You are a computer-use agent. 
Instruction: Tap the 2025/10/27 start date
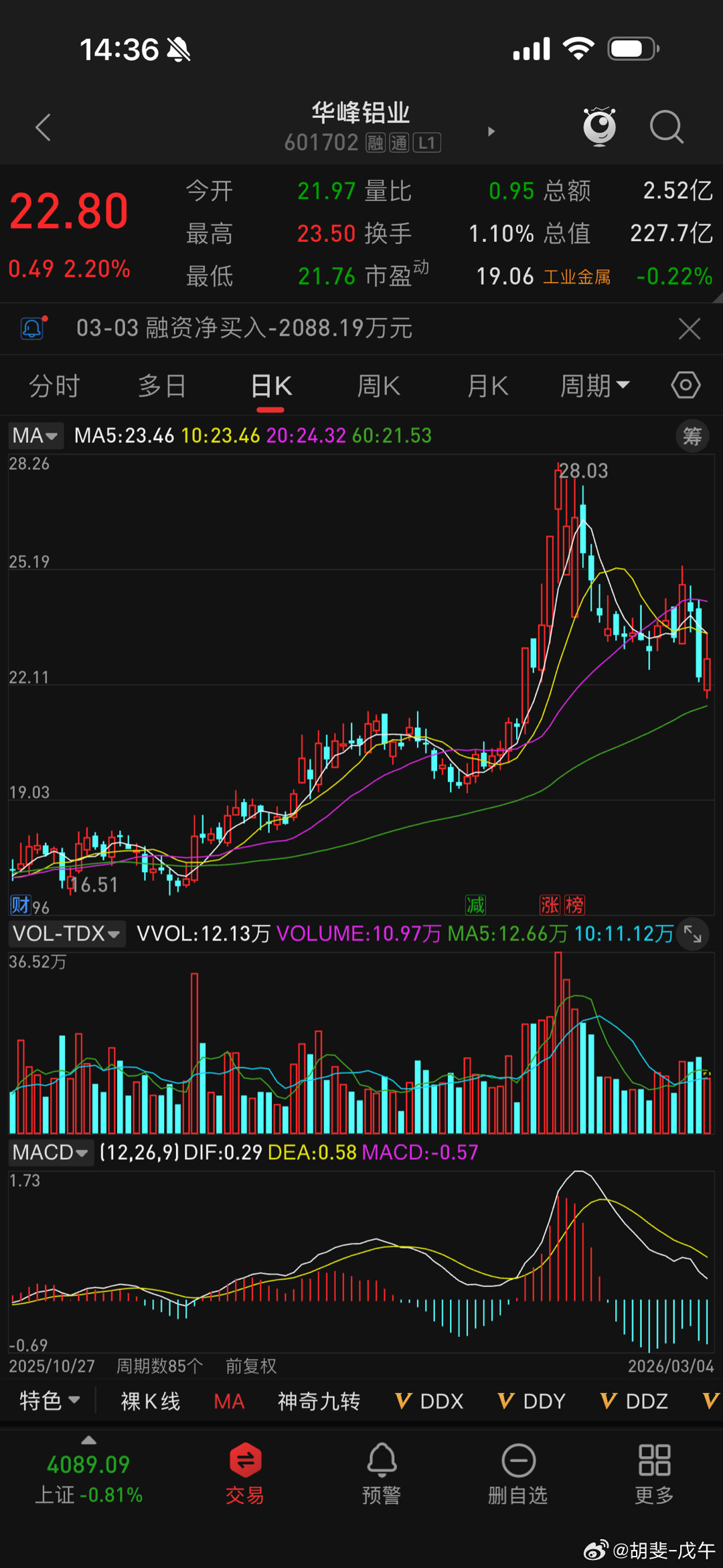pos(52,1366)
